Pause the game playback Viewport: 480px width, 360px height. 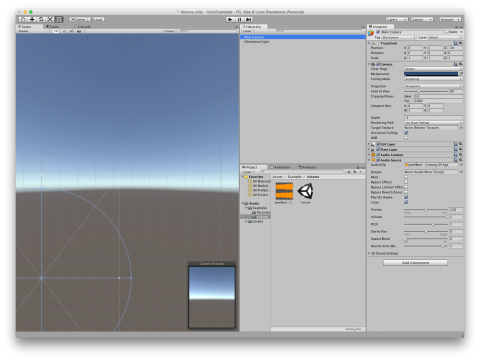239,19
